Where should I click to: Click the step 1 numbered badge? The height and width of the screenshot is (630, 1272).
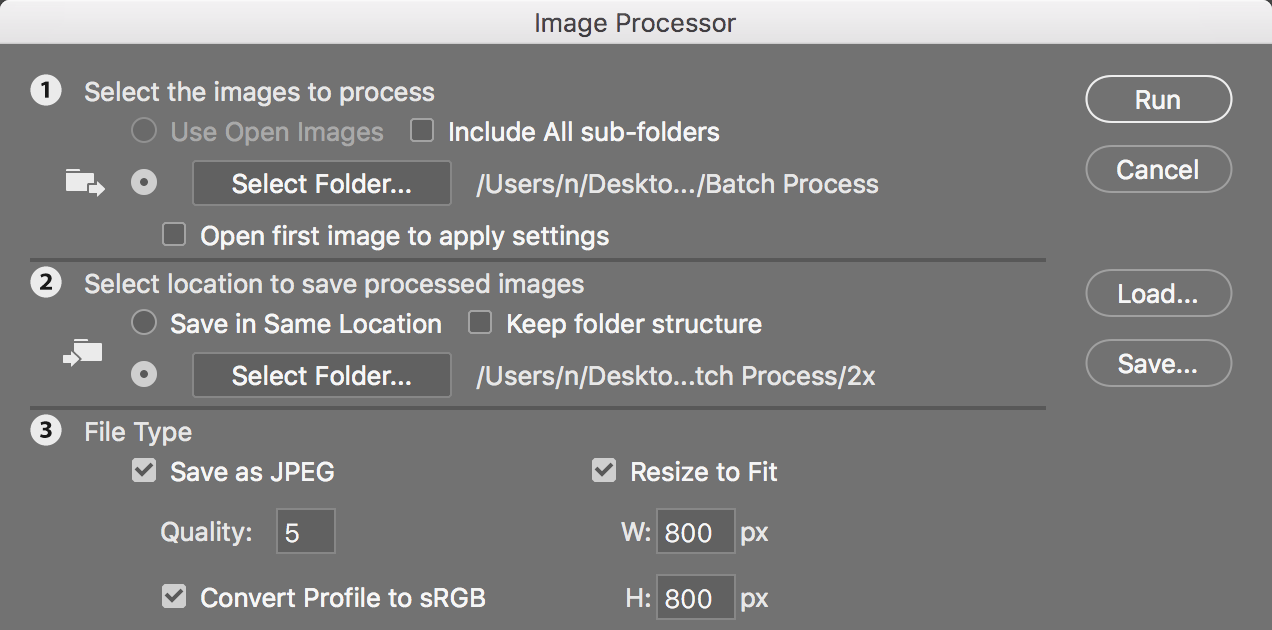tap(46, 91)
